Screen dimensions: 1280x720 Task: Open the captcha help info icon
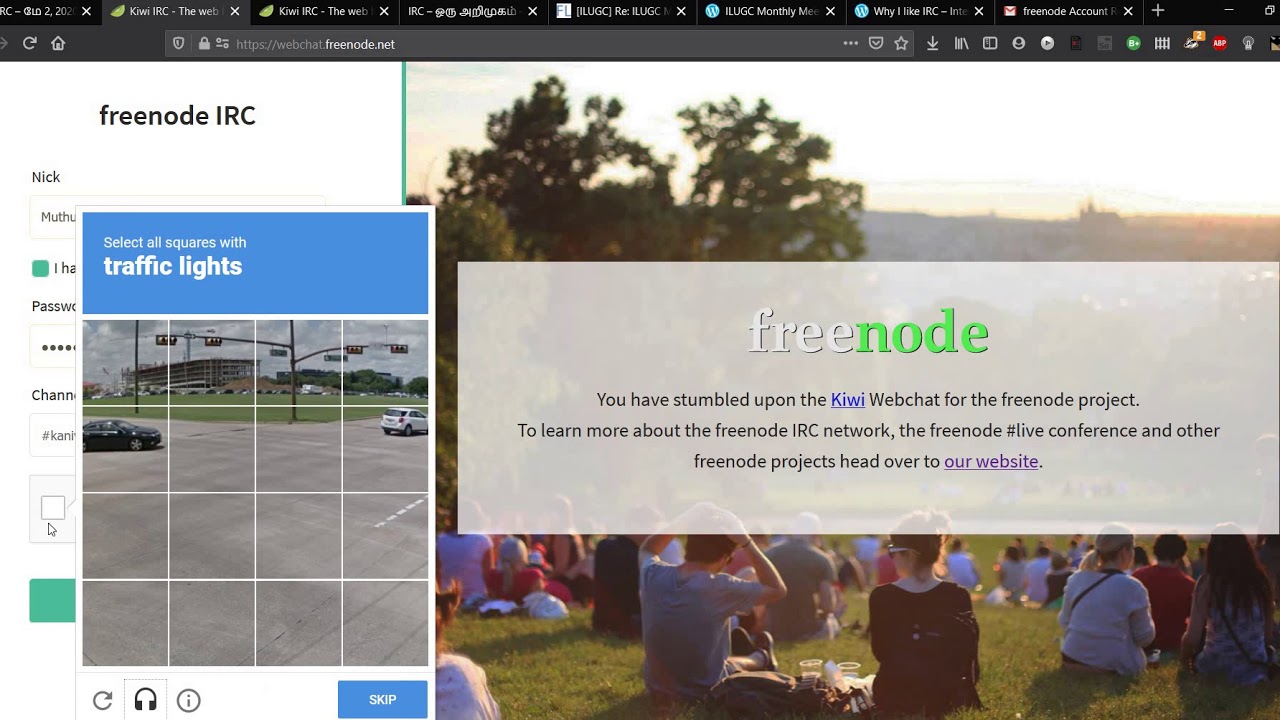click(188, 700)
